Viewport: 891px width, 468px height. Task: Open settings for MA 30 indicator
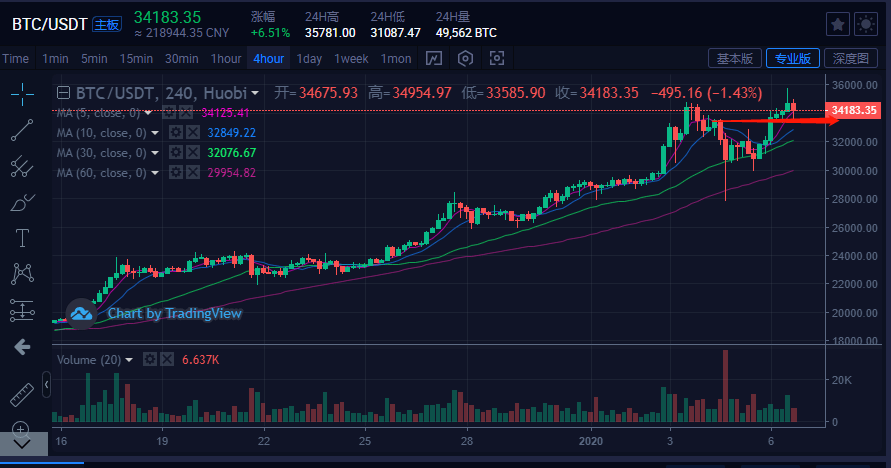click(176, 153)
